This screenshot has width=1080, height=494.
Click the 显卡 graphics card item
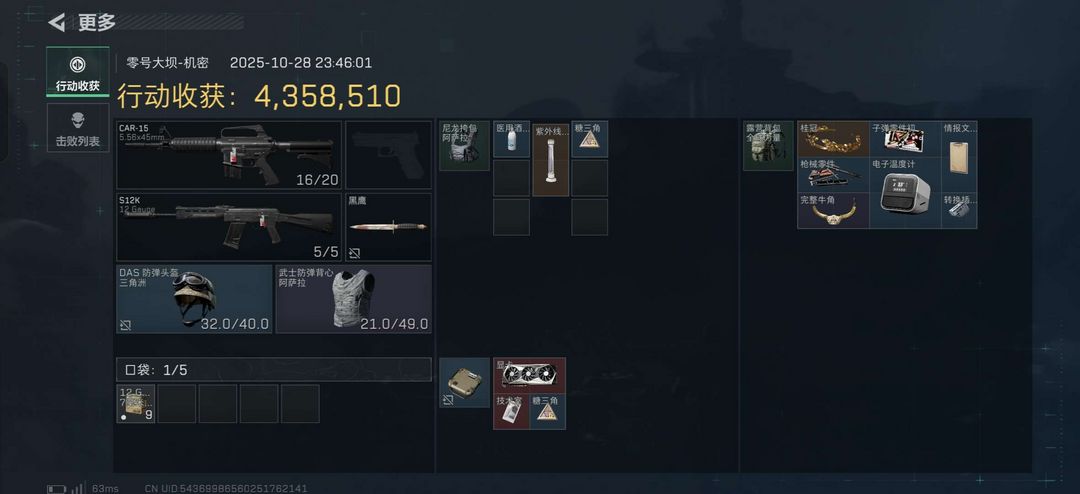530,375
